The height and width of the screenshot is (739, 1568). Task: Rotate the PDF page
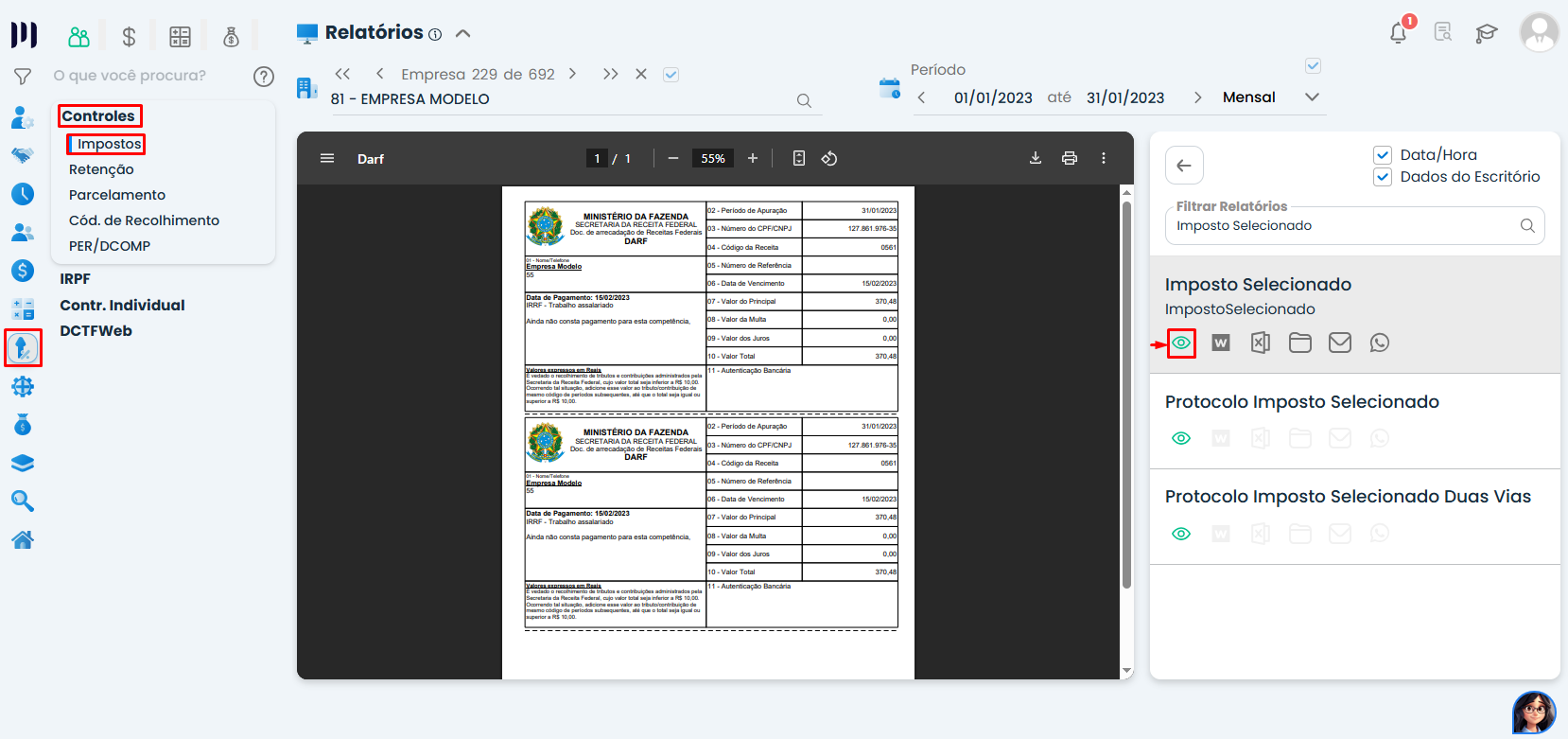click(x=829, y=158)
